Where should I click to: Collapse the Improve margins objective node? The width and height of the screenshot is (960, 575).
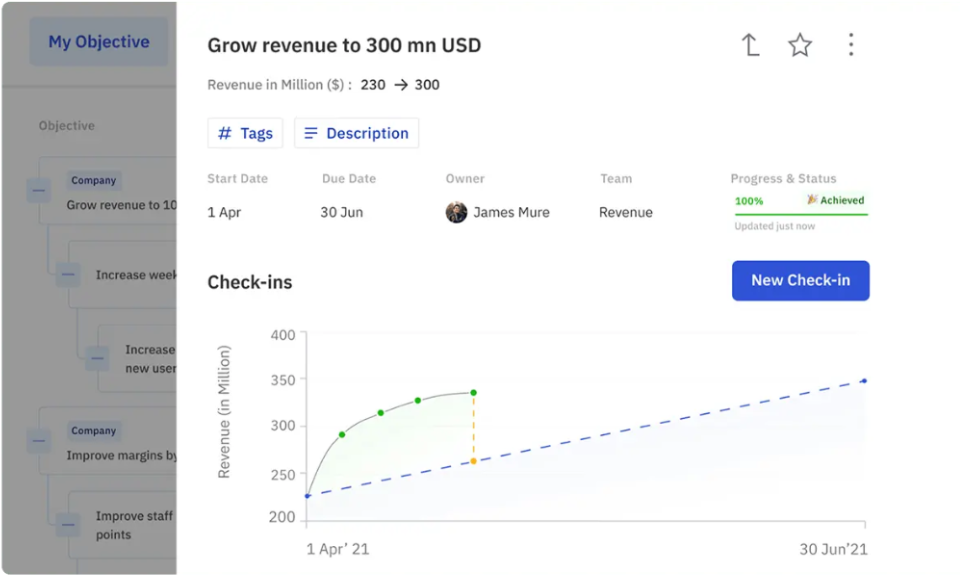[x=39, y=441]
